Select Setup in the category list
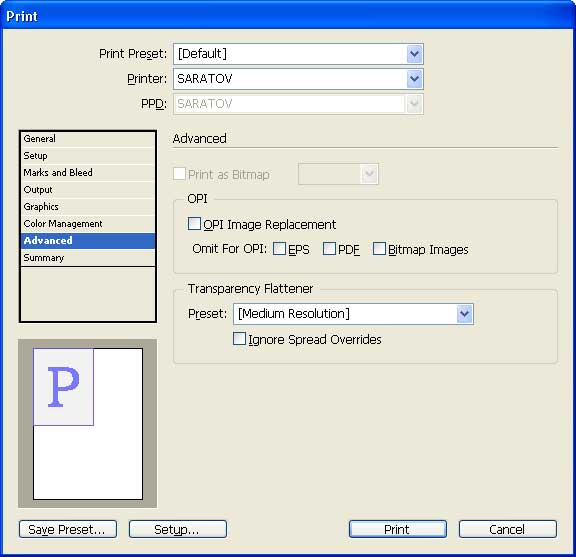The height and width of the screenshot is (557, 576). 87,156
